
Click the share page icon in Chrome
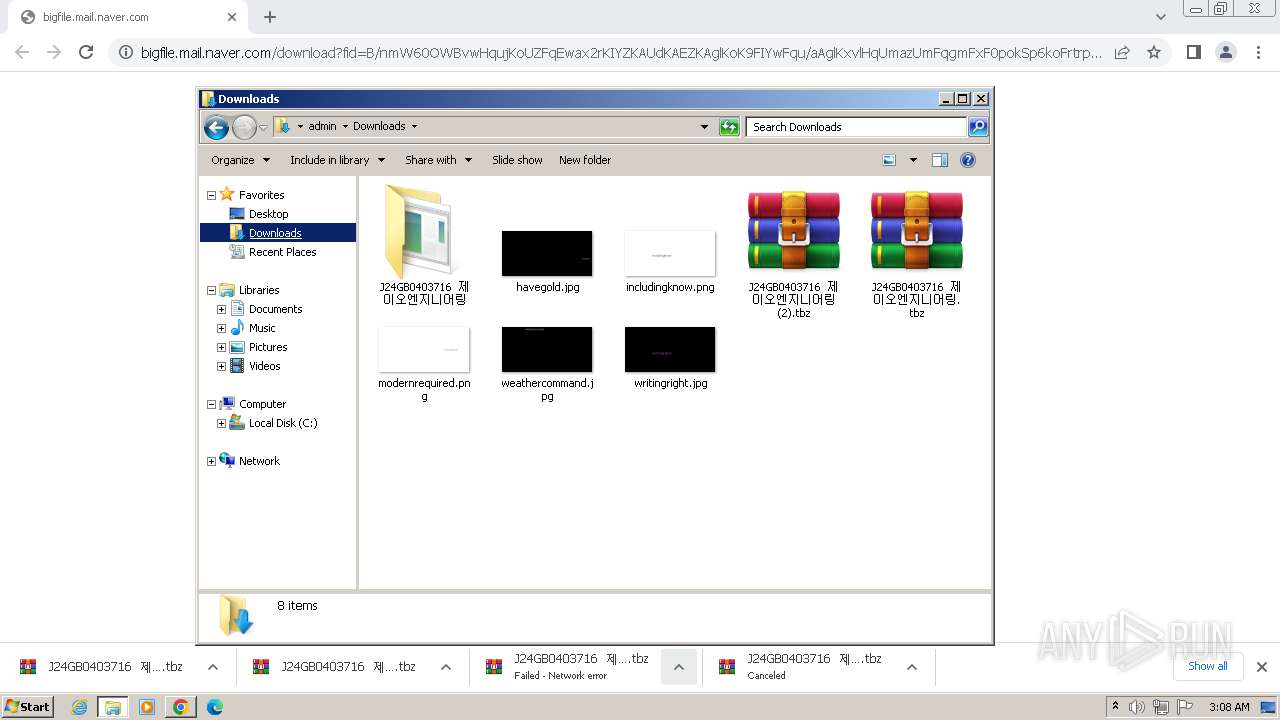tap(1122, 52)
